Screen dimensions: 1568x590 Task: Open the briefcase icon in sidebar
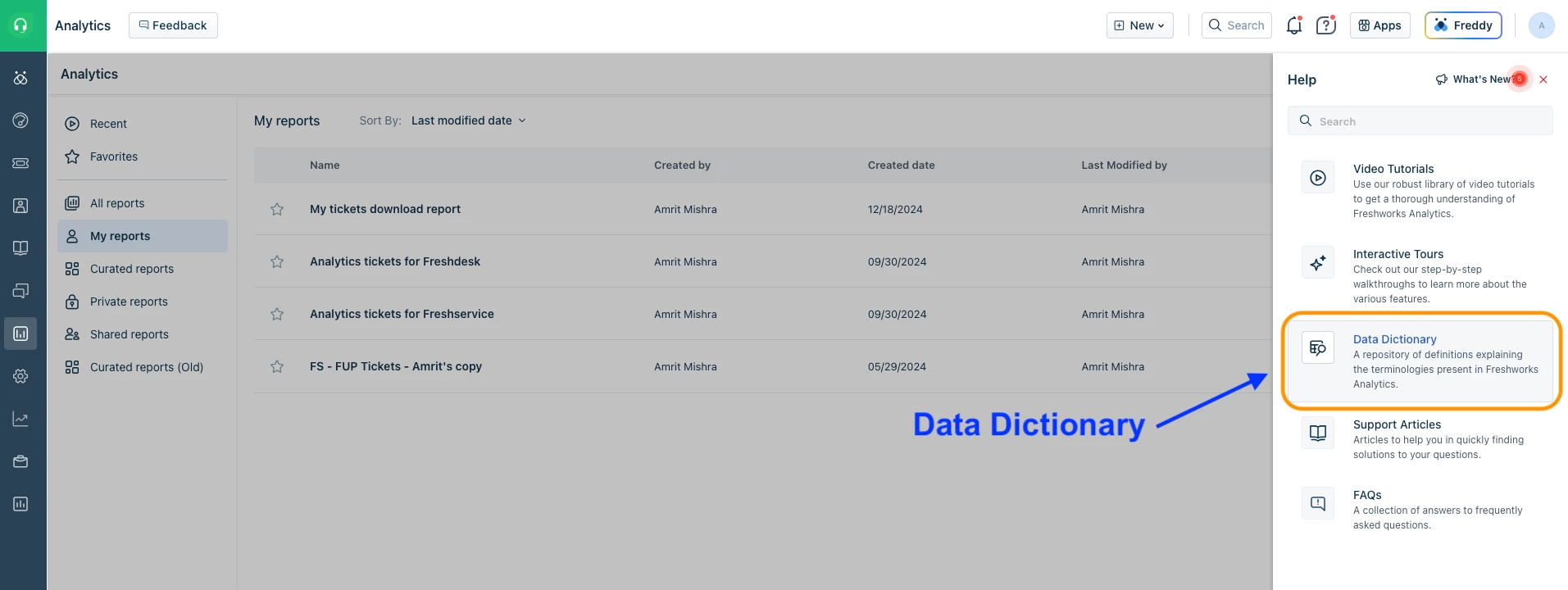(x=20, y=461)
